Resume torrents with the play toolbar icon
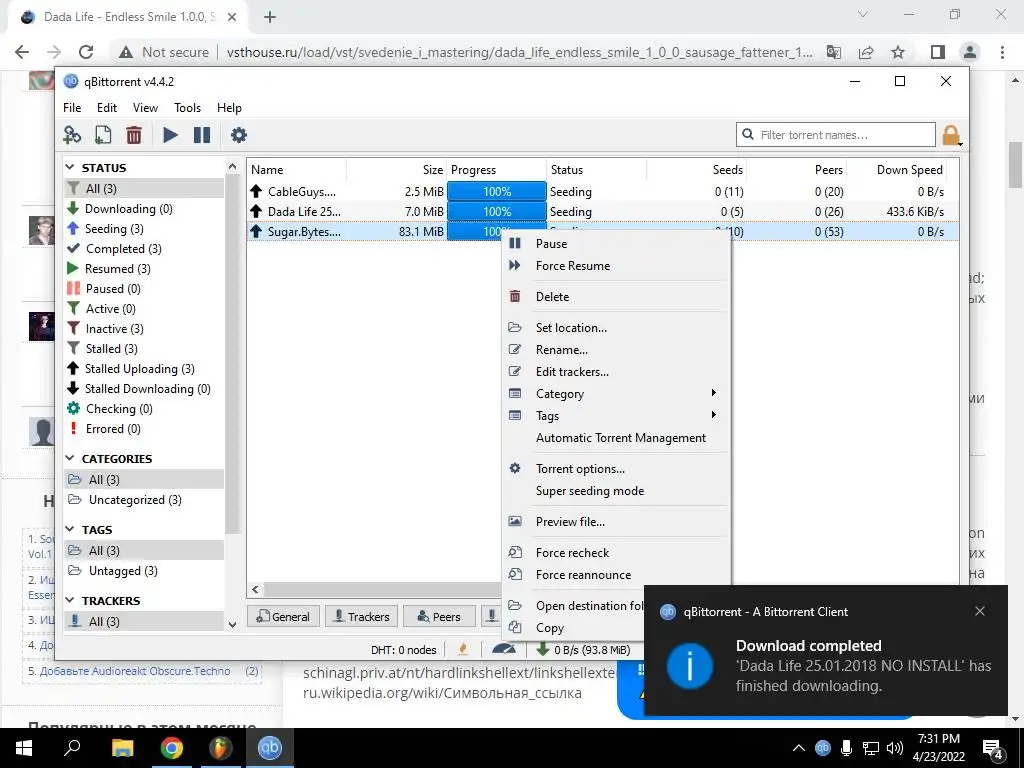1024x768 pixels. click(170, 135)
